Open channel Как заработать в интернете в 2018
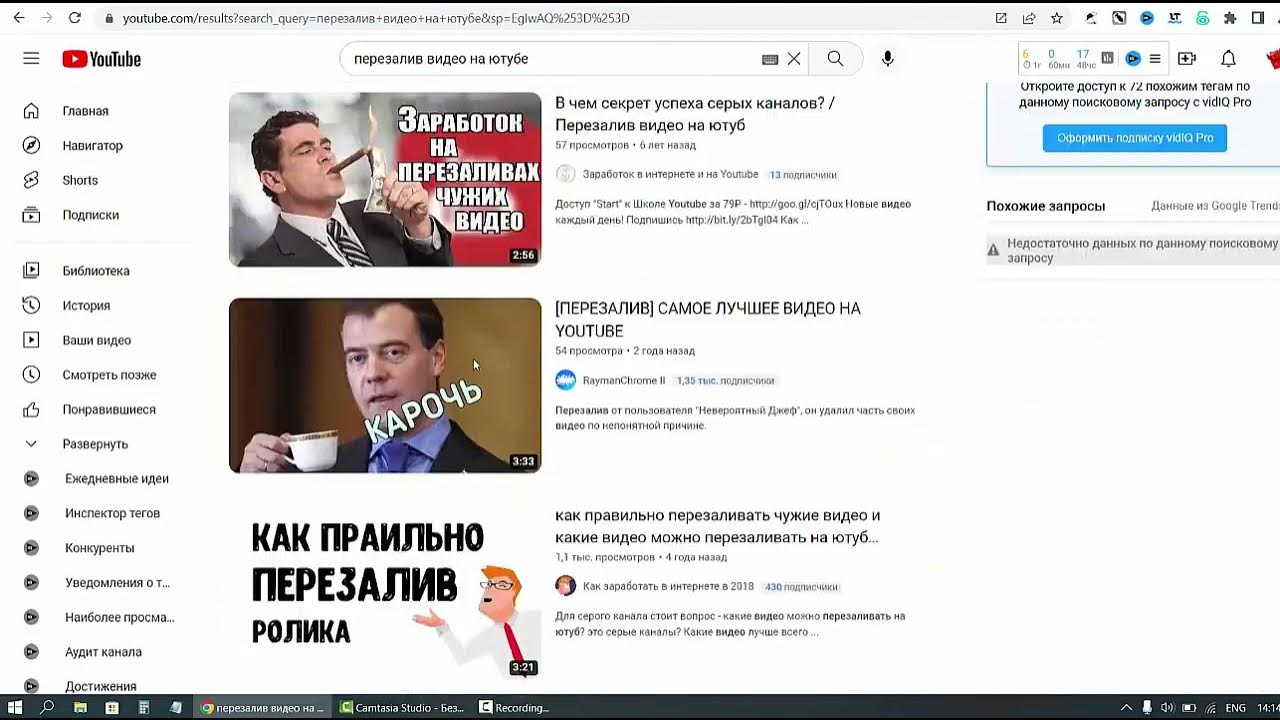Screen dimensions: 1280x720 point(668,586)
